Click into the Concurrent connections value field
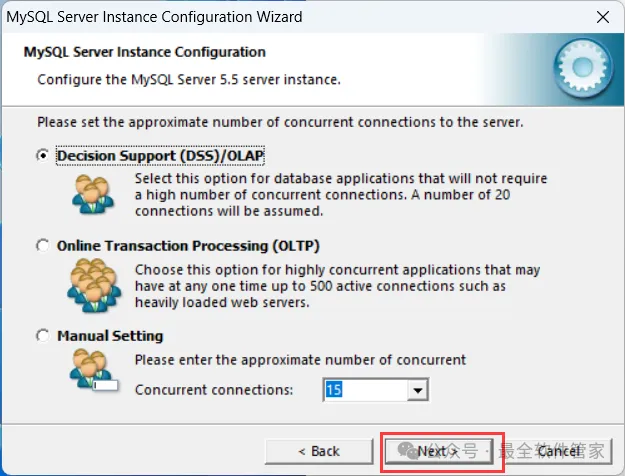Screen dimensions: 625x476 pyautogui.click(x=366, y=390)
